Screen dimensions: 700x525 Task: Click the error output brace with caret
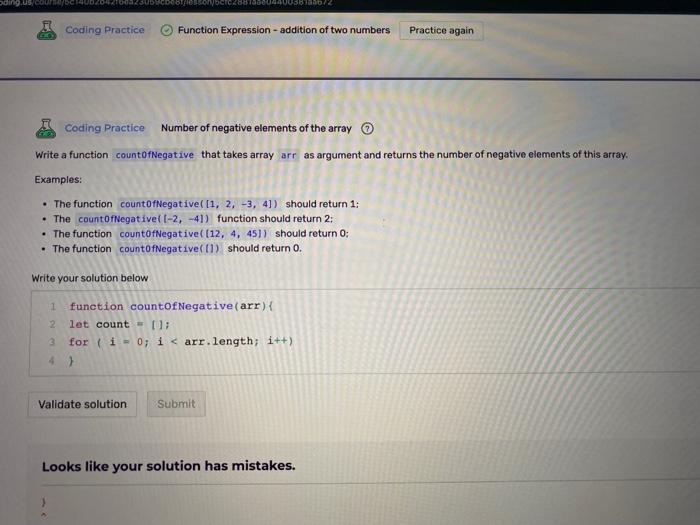(44, 508)
